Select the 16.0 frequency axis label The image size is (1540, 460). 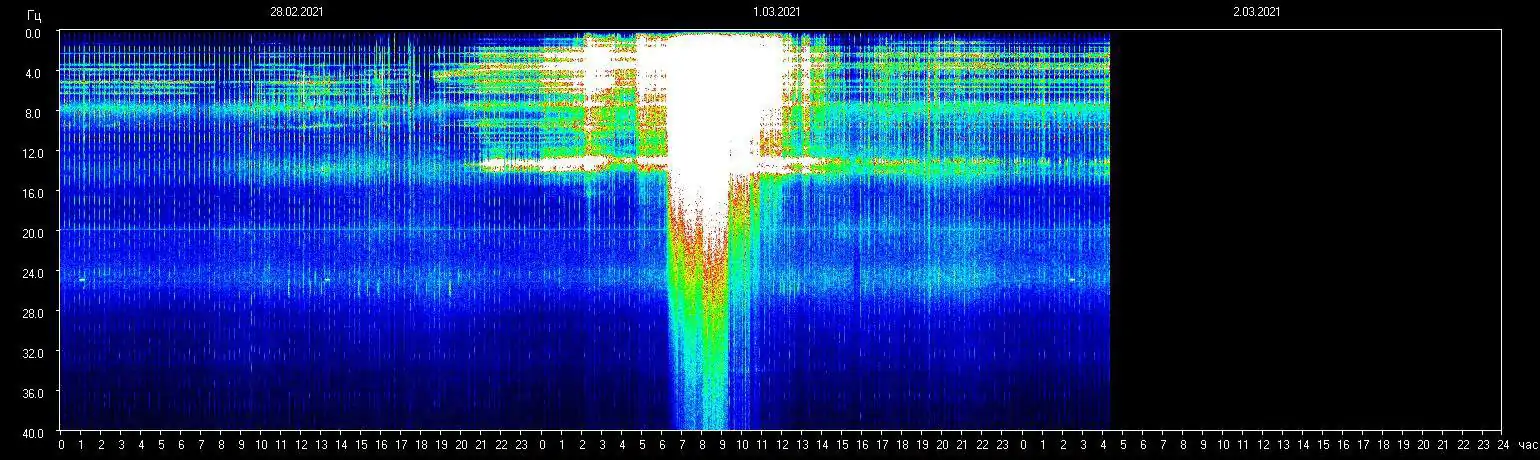[32, 192]
